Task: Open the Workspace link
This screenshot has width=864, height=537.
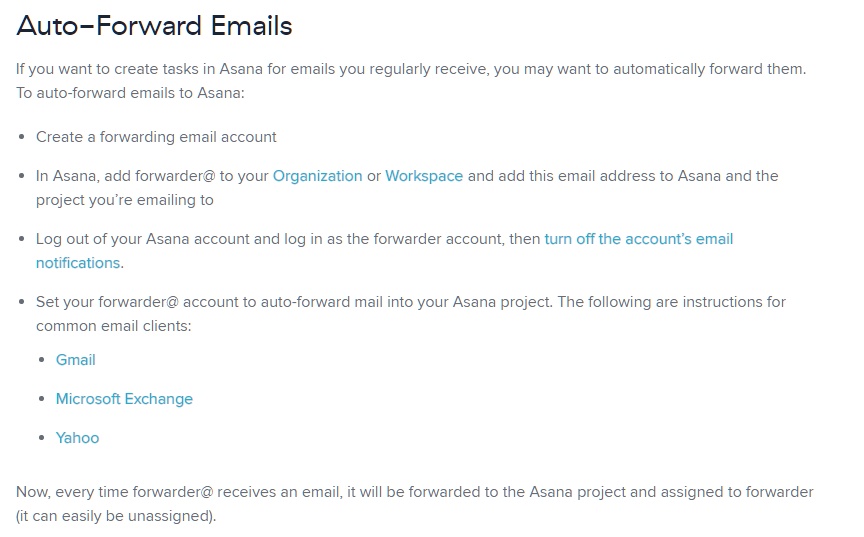Action: pos(424,176)
